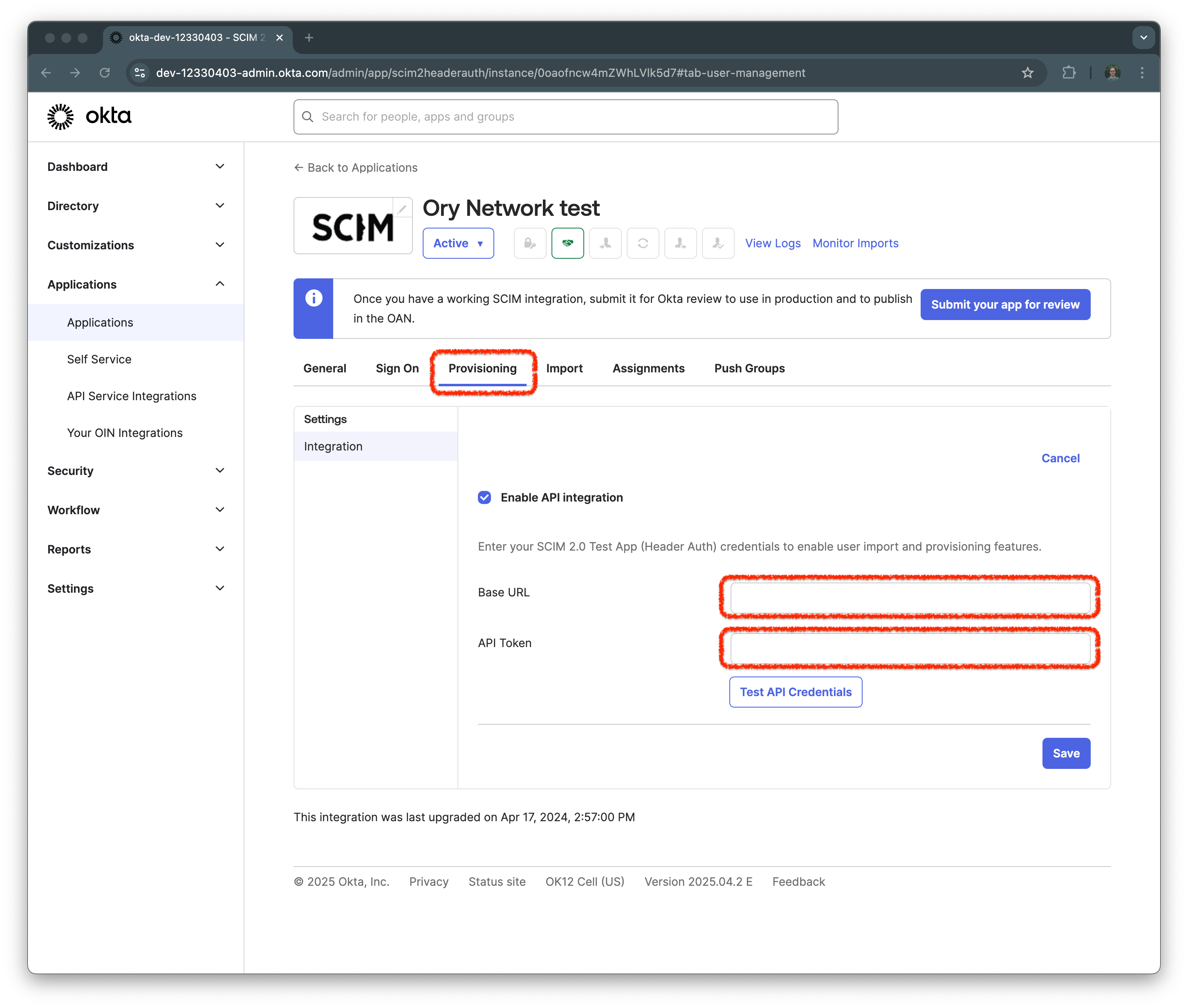Click the info icon on the banner

pyautogui.click(x=313, y=298)
